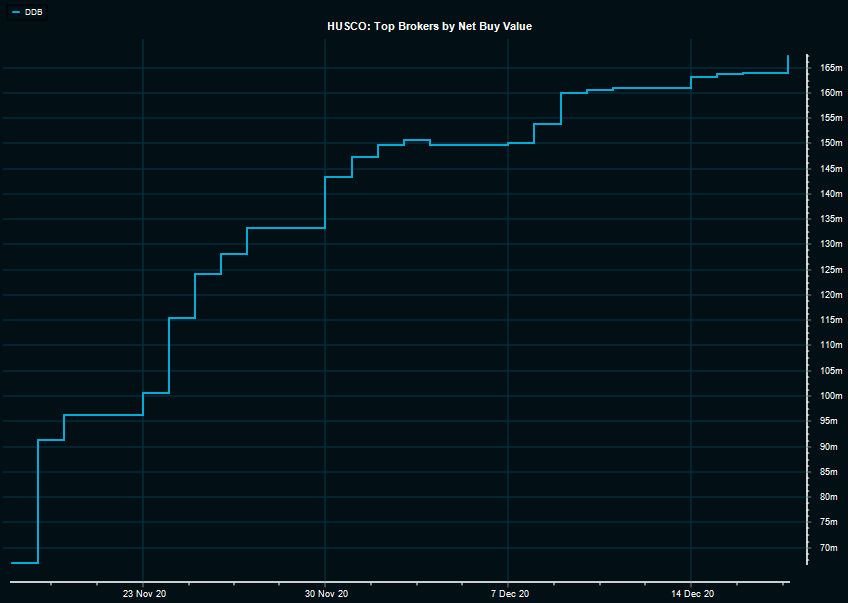Click the 90m label on the value axis
848x603 pixels.
pos(829,447)
